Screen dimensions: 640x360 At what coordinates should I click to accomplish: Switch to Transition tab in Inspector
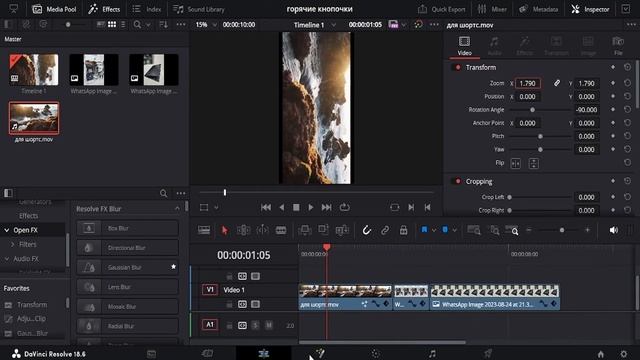[x=556, y=46]
